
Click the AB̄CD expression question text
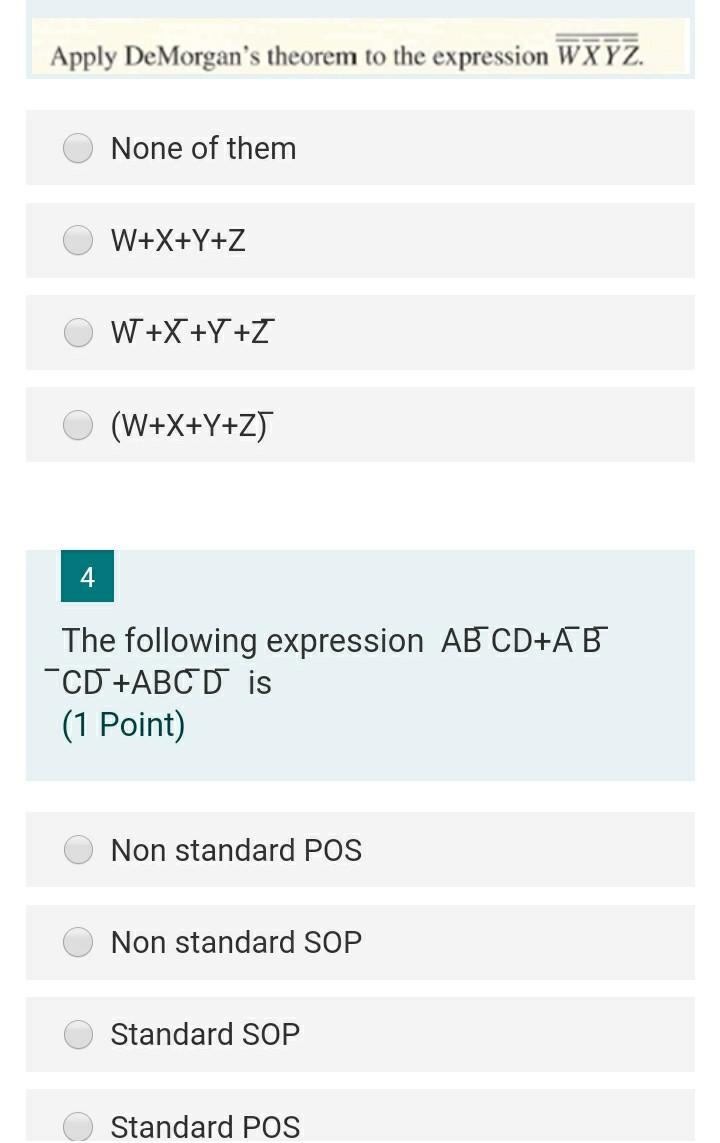point(330,660)
